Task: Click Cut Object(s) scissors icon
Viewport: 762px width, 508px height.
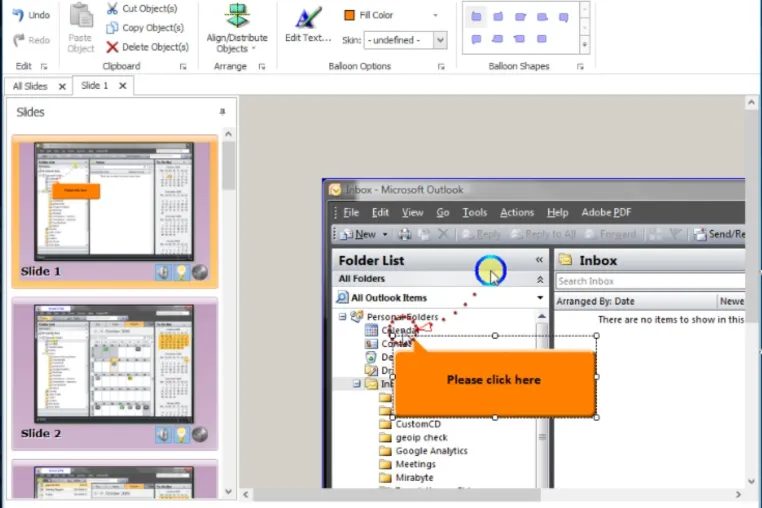Action: (x=112, y=9)
